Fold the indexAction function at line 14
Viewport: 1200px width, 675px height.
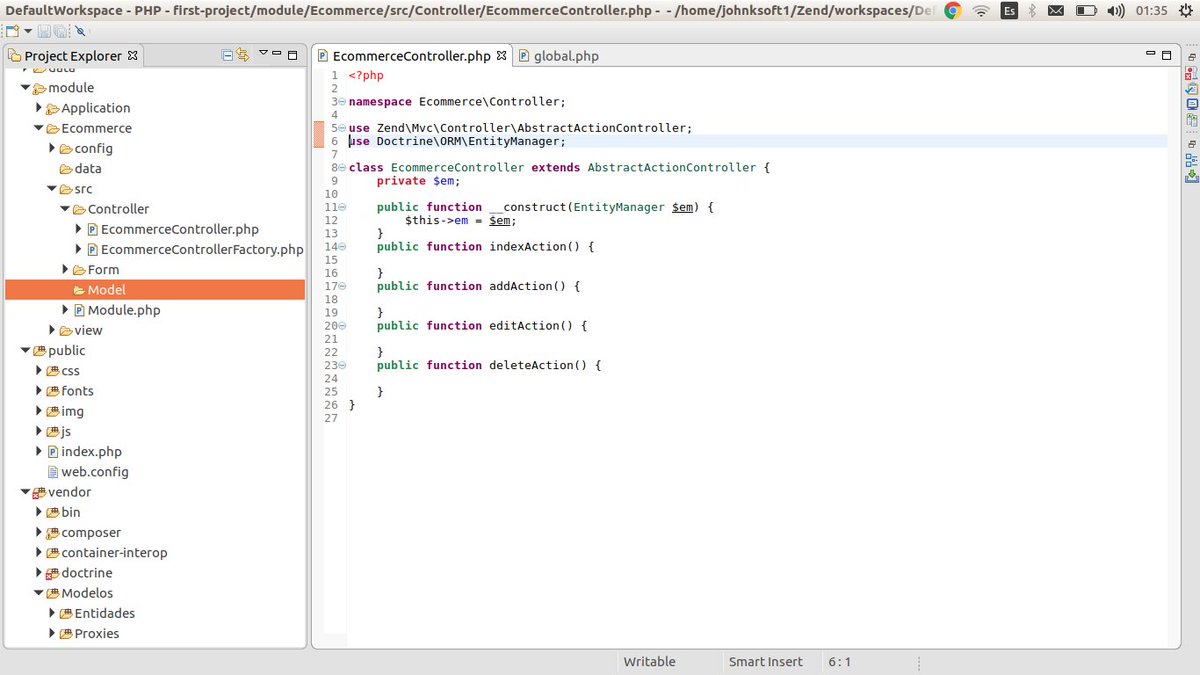point(342,246)
